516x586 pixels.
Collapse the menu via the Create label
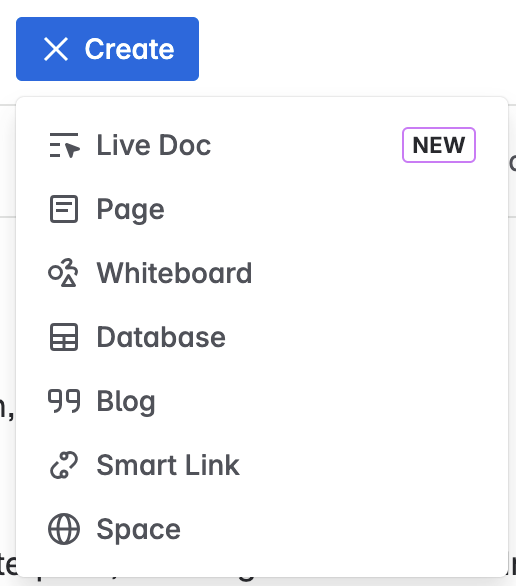coord(129,49)
